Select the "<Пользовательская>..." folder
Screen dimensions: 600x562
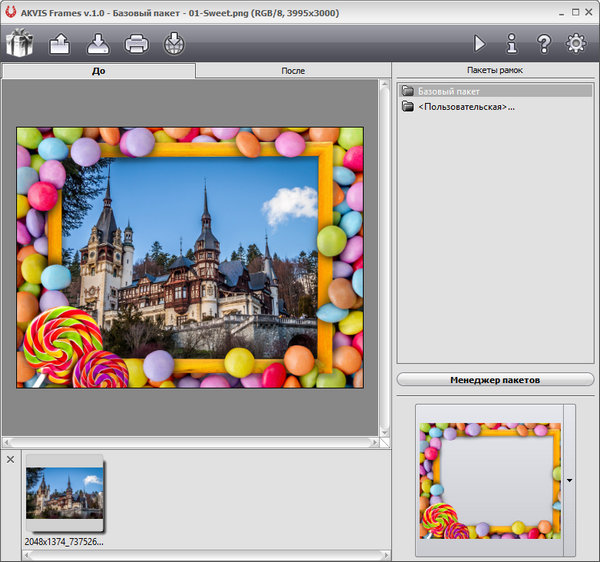pyautogui.click(x=465, y=107)
